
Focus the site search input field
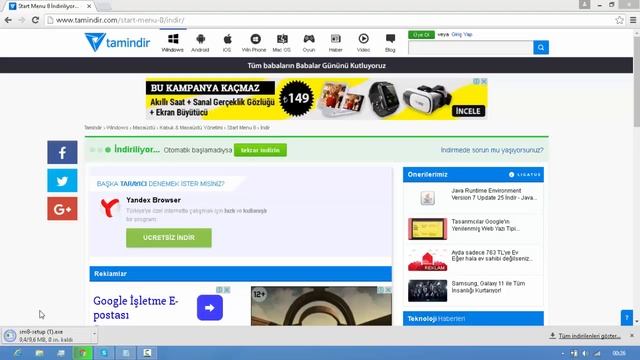pyautogui.click(x=471, y=48)
